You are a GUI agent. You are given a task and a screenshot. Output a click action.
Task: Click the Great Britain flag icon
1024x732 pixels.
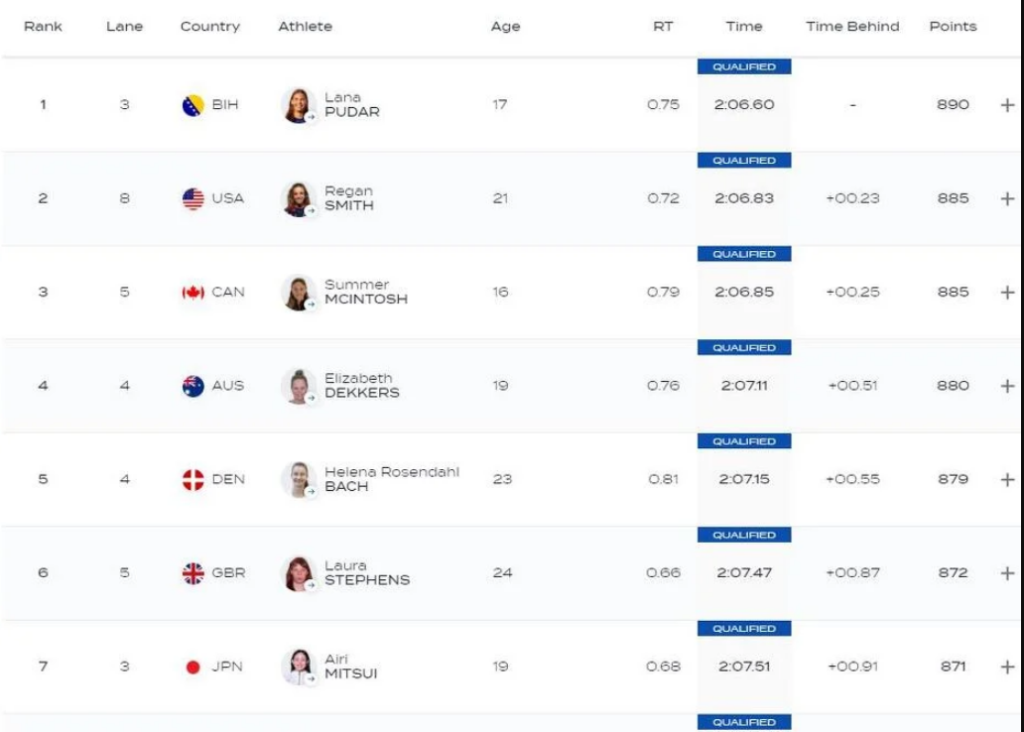click(x=193, y=573)
